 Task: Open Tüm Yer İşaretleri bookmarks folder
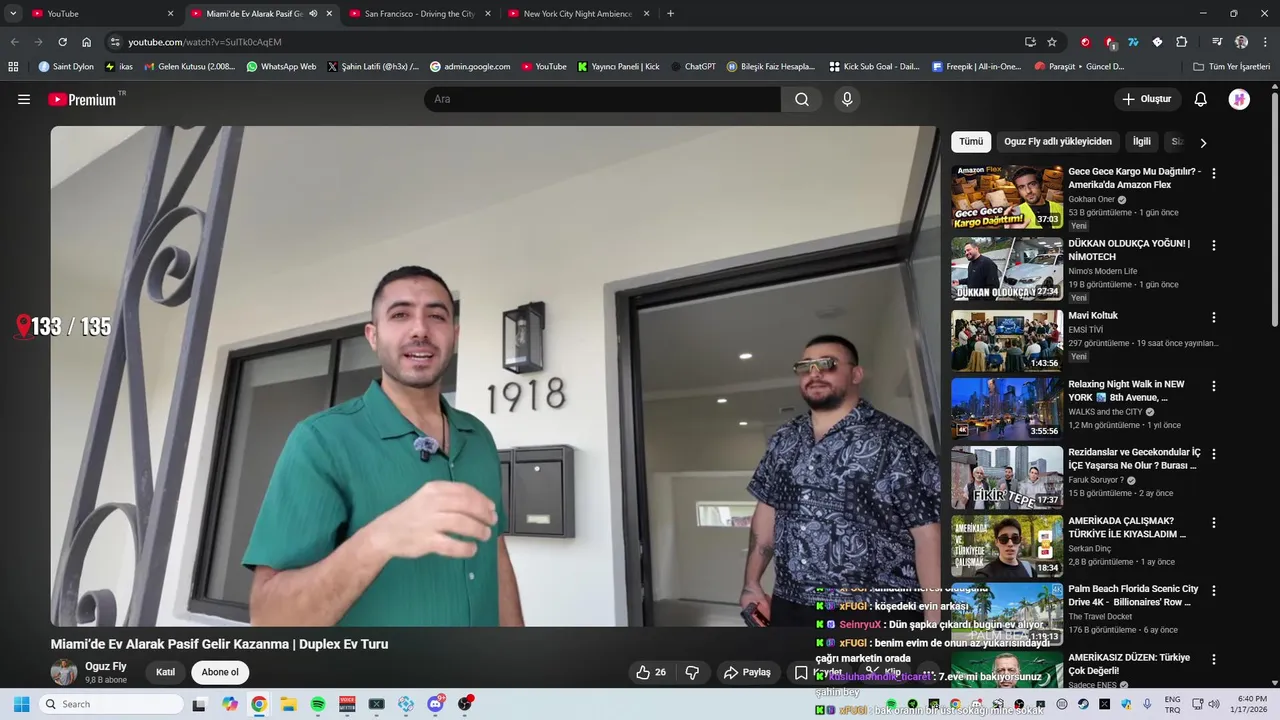point(1232,67)
